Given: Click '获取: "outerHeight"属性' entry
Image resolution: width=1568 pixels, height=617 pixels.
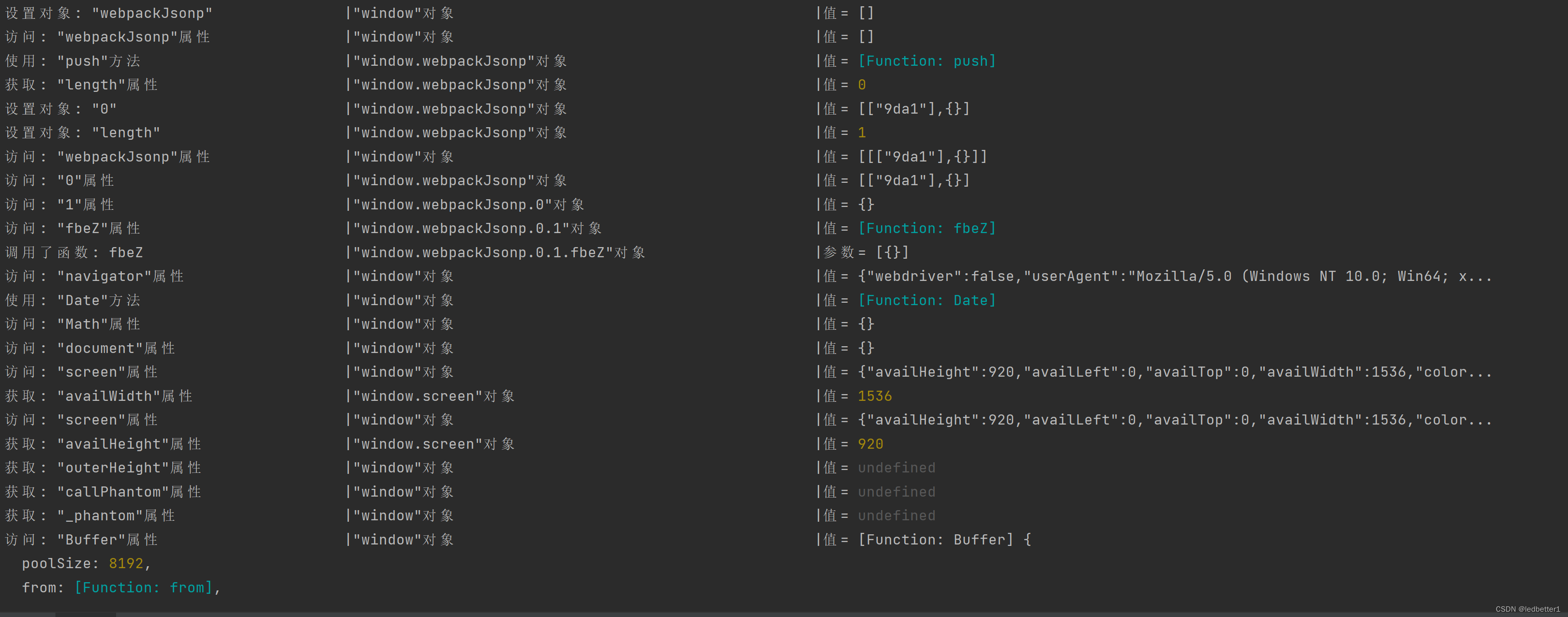Looking at the screenshot, I should [104, 468].
